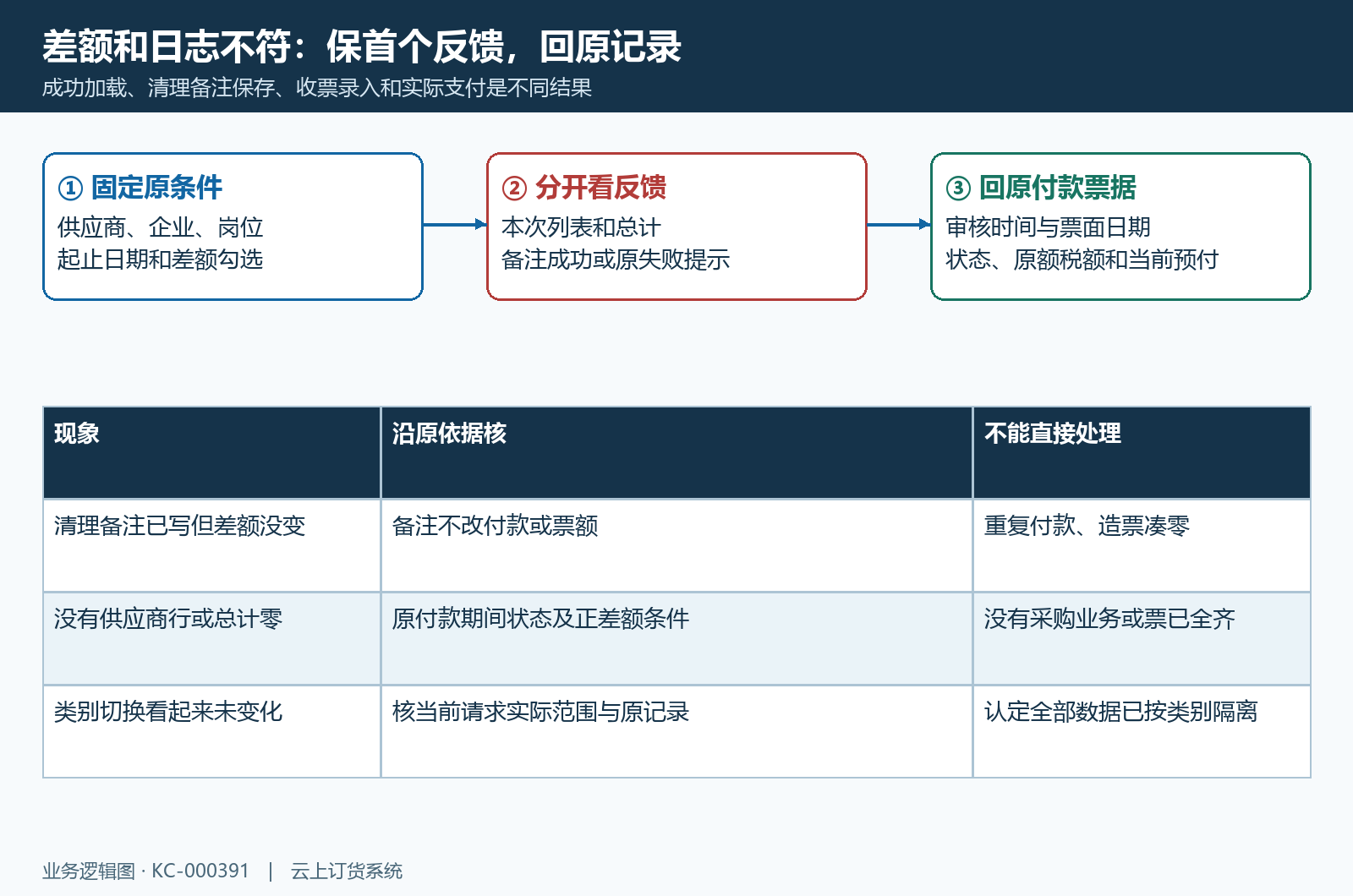Click the line 起止日期和差额勾选
Viewport: 1353px width, 896px height.
161,260
